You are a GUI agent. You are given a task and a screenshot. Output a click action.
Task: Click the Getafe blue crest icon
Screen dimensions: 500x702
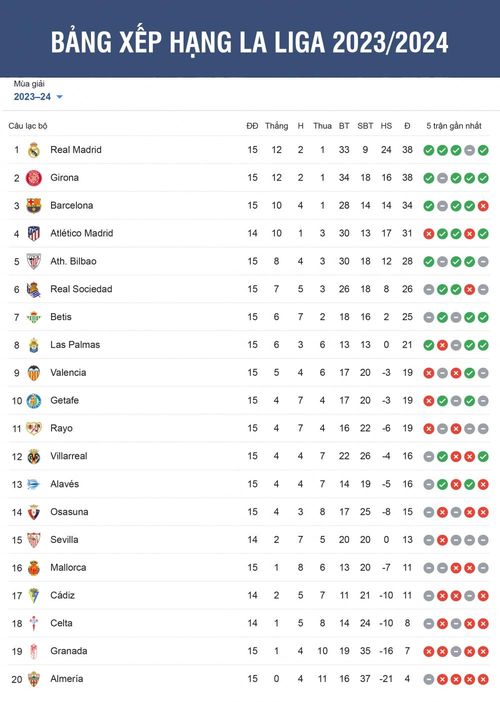pos(34,401)
